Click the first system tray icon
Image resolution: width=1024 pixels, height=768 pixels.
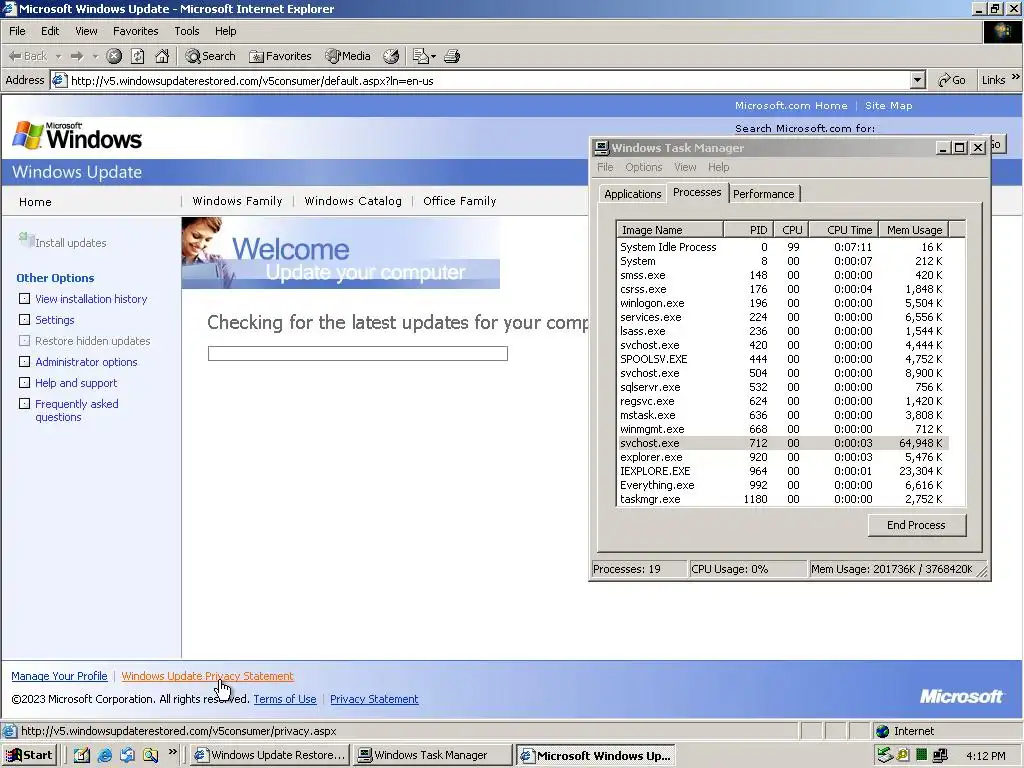(x=884, y=755)
